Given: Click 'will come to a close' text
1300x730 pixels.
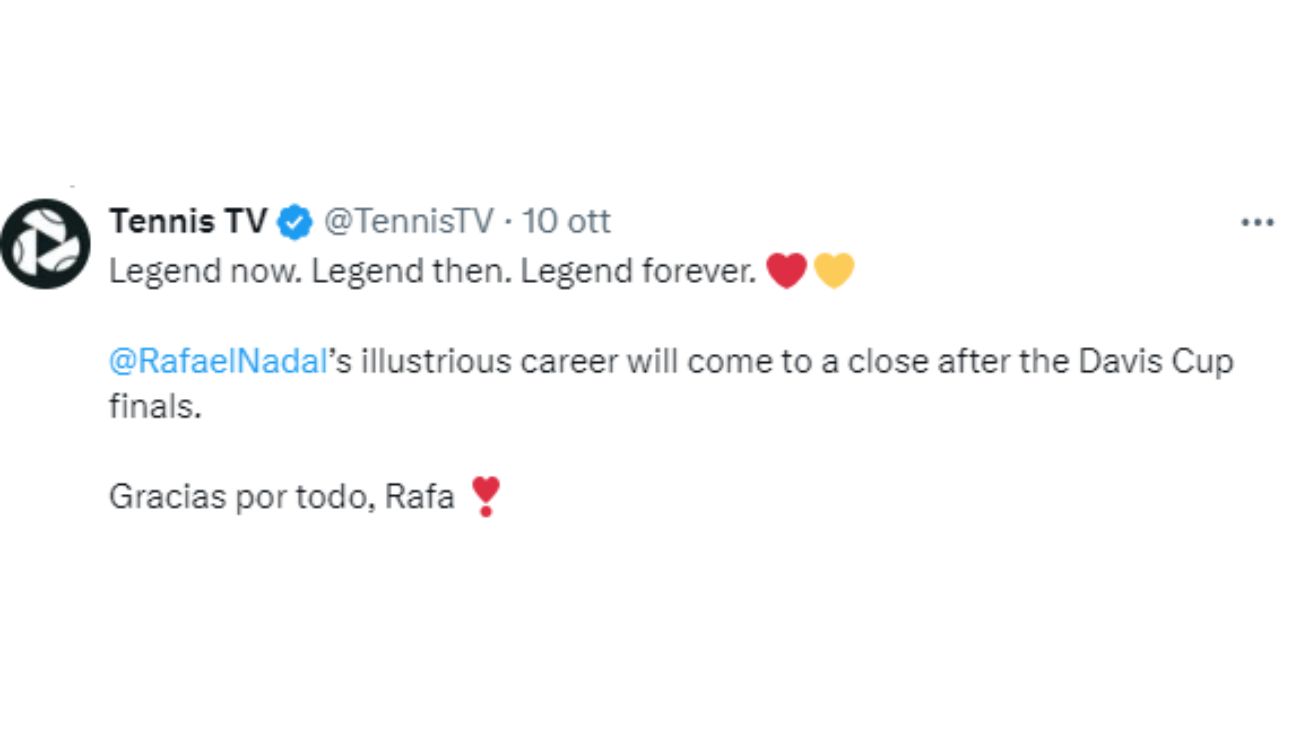Looking at the screenshot, I should 779,361.
